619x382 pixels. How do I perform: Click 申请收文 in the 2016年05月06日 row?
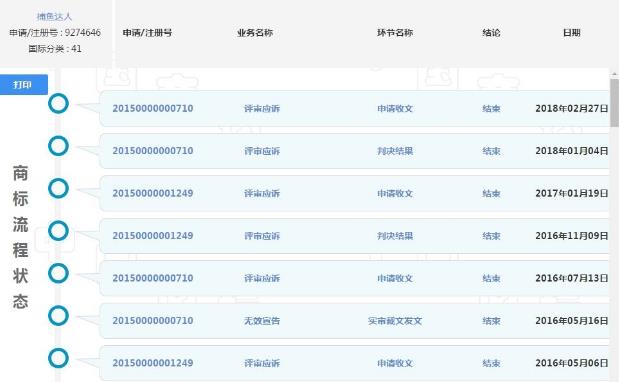[x=395, y=363]
